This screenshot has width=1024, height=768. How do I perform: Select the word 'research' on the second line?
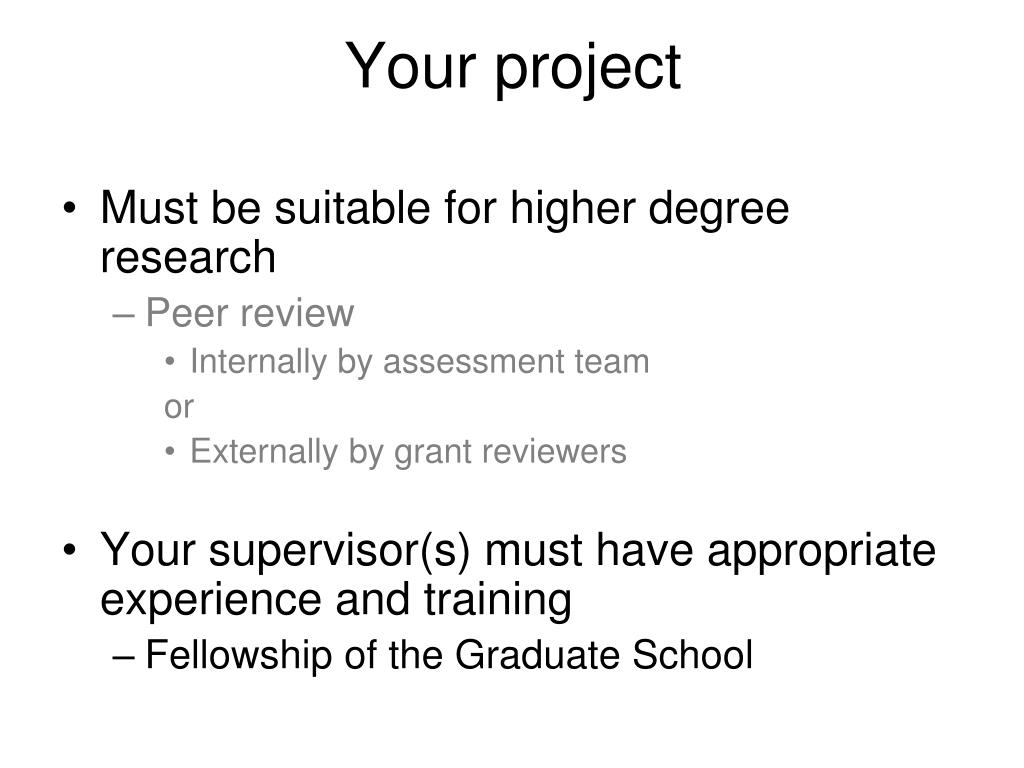point(188,257)
